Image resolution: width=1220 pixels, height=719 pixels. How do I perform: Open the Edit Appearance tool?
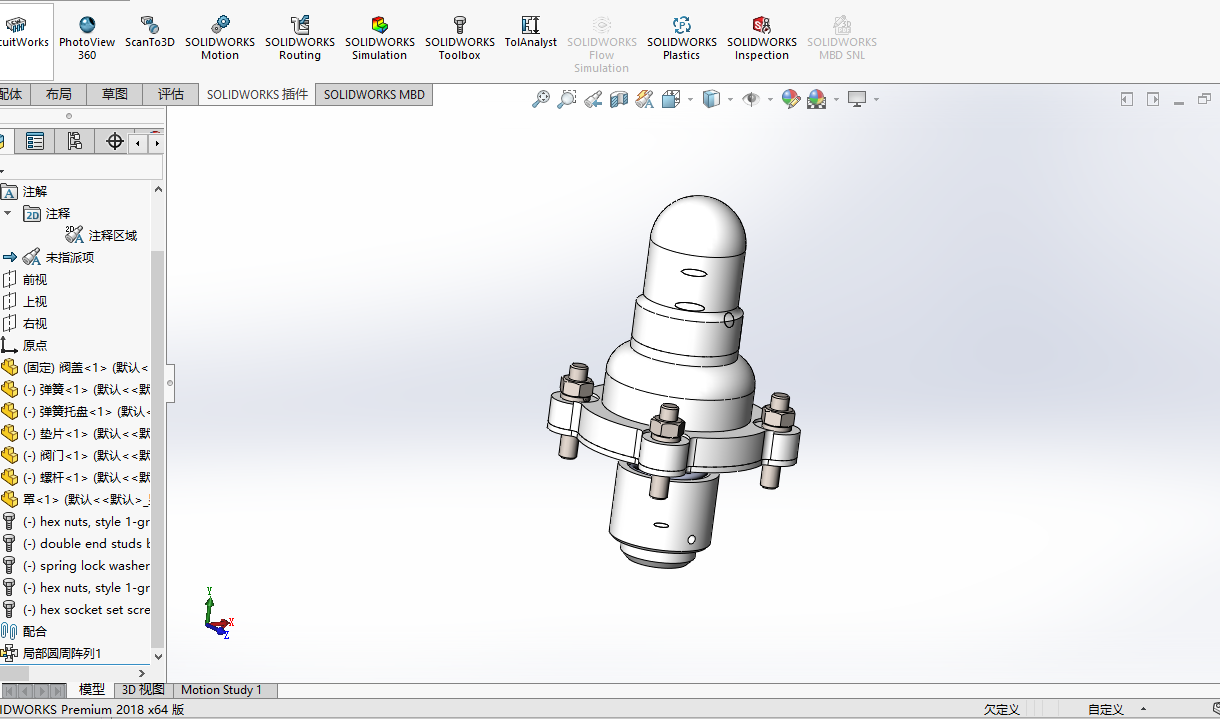[x=791, y=99]
